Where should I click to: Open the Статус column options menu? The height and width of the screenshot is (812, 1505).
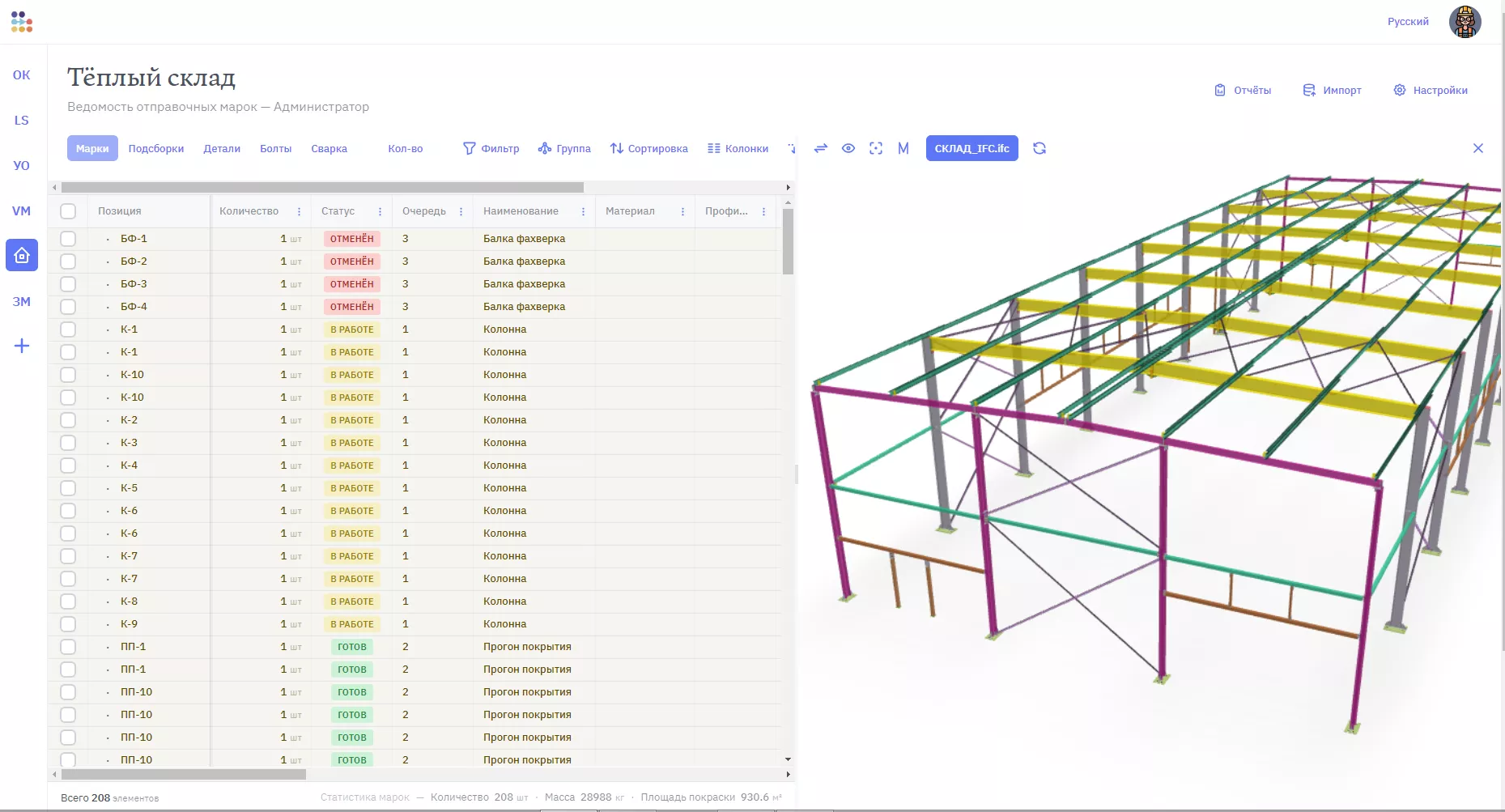coord(380,211)
